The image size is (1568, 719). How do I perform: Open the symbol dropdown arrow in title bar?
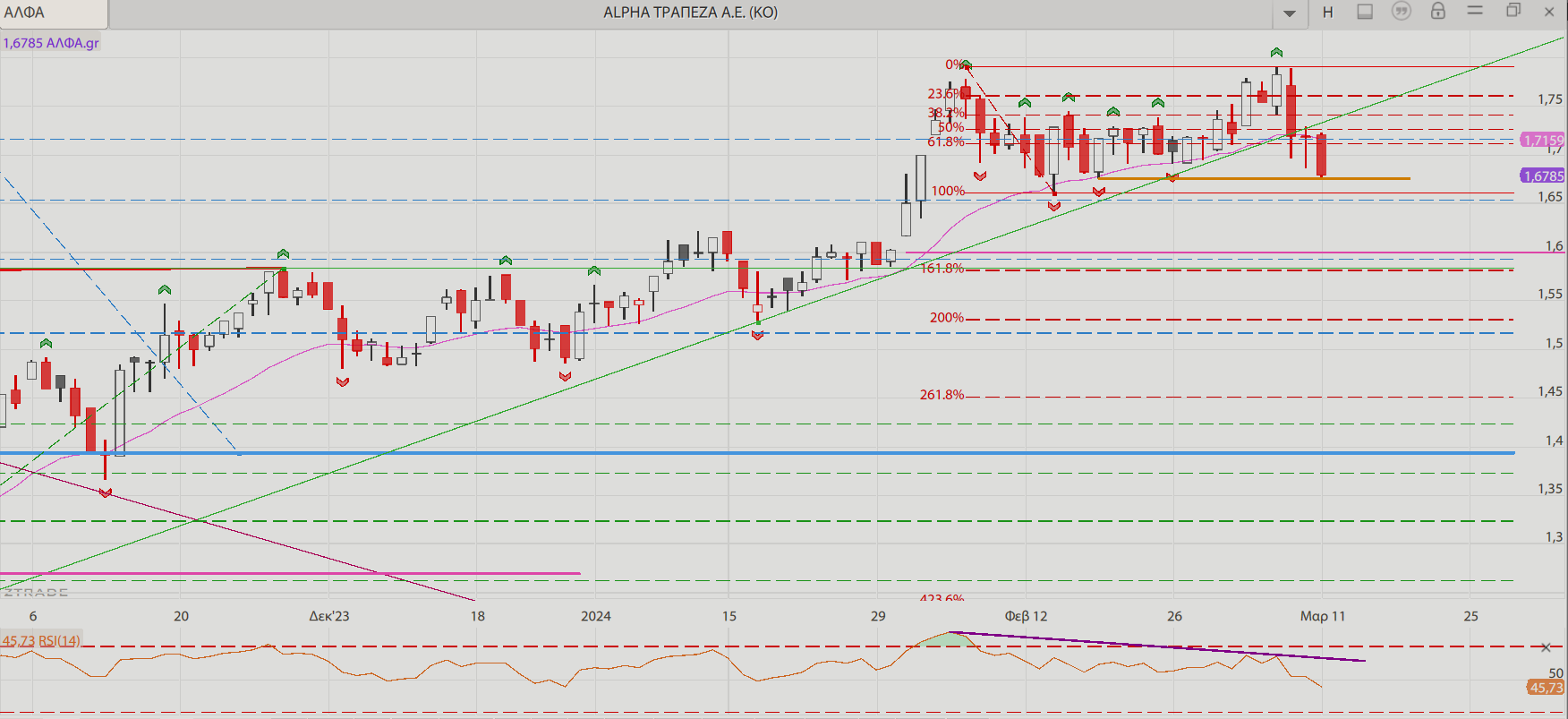1290,13
